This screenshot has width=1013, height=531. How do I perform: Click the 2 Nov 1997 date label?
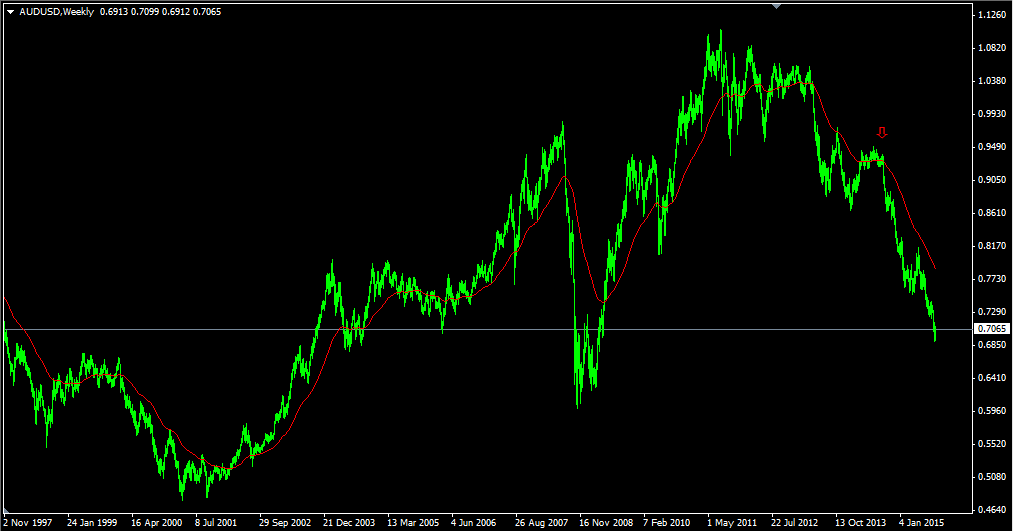tap(28, 522)
